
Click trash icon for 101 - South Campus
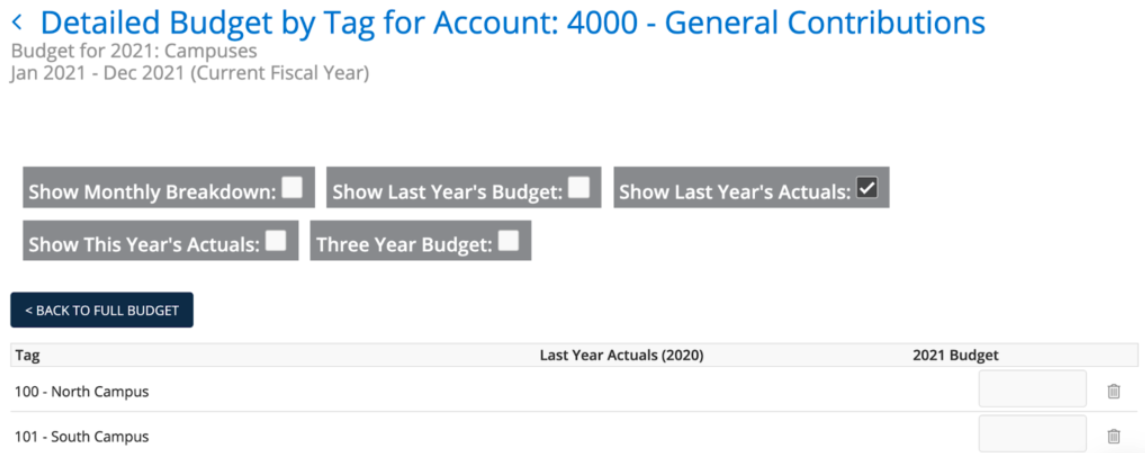1114,436
